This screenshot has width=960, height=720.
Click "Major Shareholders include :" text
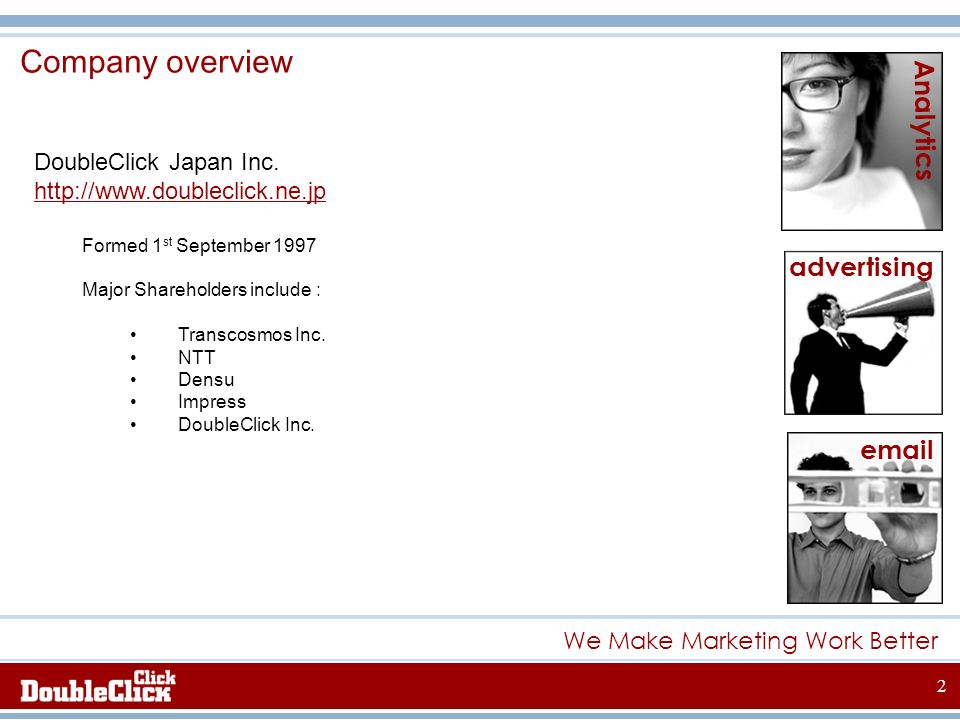[201, 289]
